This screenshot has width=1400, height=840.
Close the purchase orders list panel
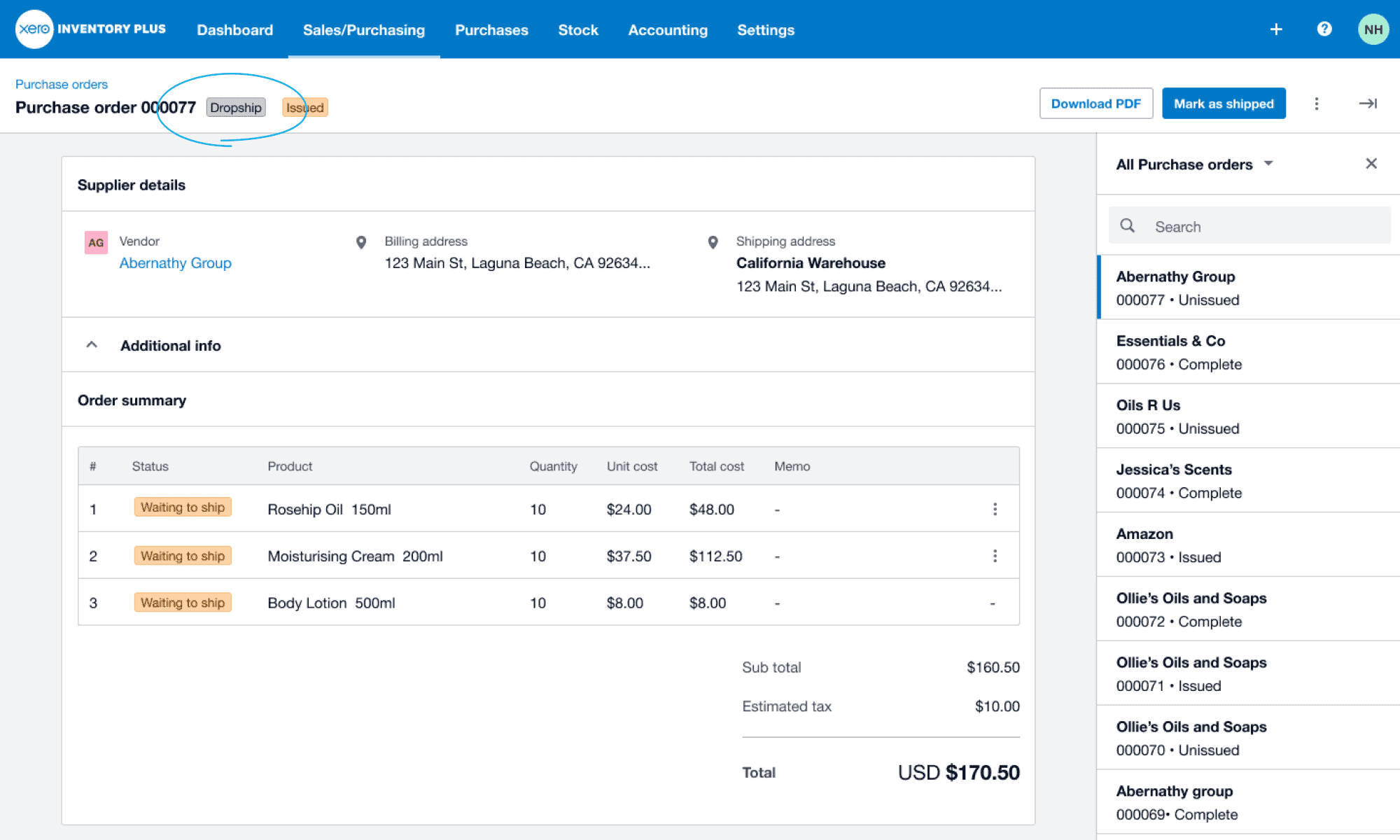click(1371, 163)
